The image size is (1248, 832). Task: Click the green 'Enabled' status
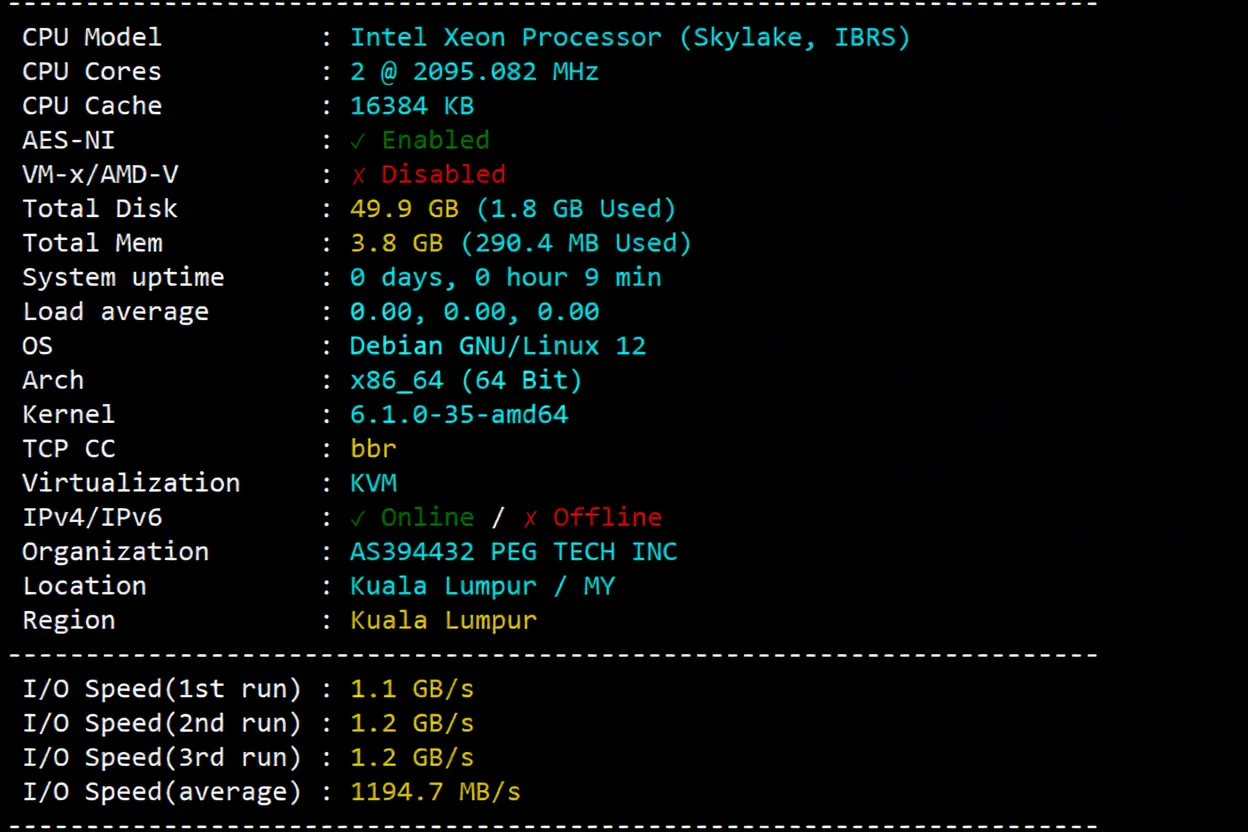436,140
